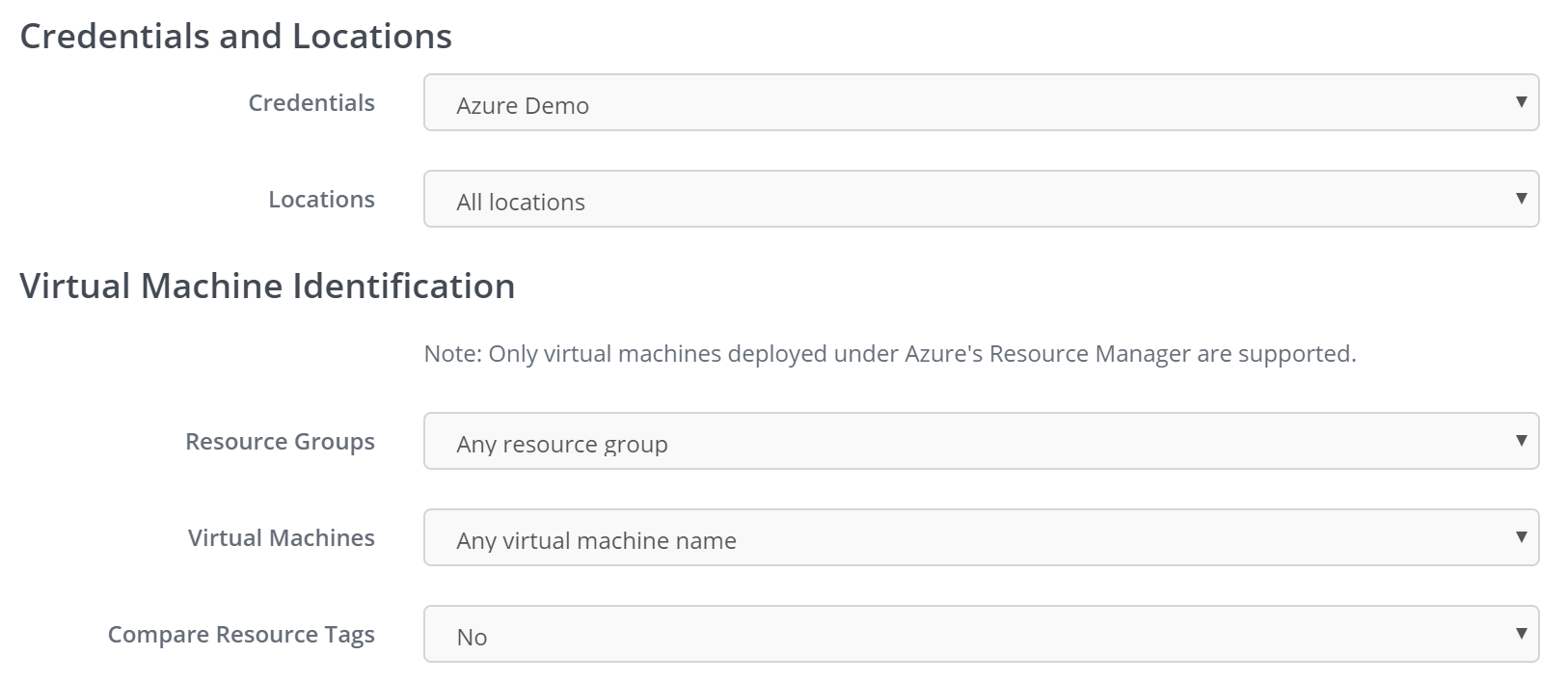Click the Compare Resource Tags dropdown arrow
This screenshot has height=683, width=1568.
click(x=1521, y=634)
